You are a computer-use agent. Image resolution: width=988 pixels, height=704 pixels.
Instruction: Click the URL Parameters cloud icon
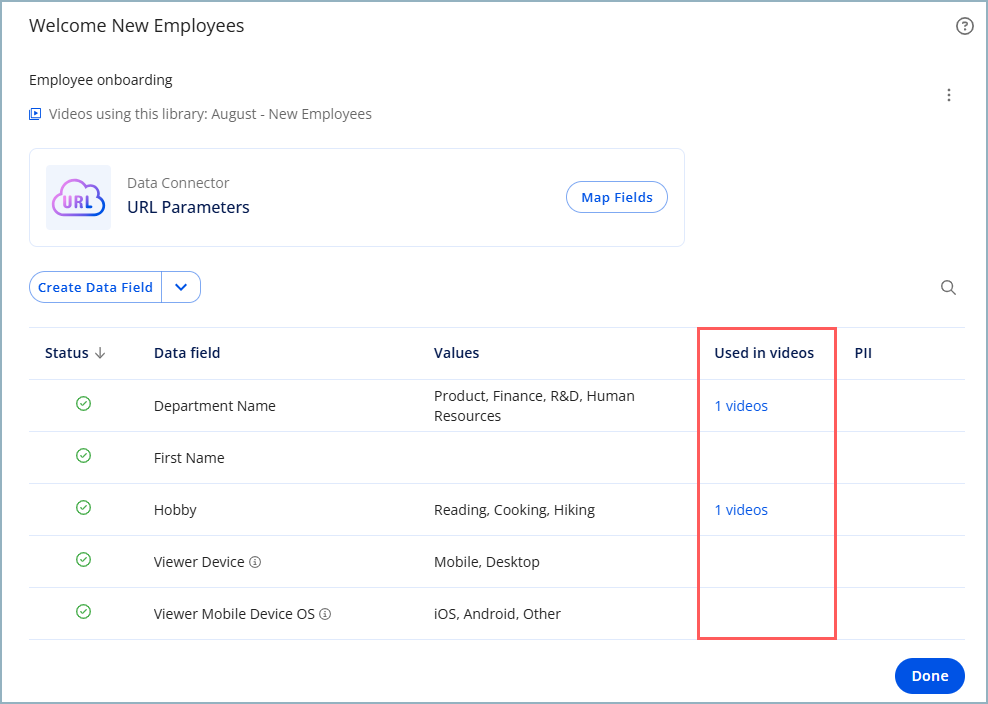click(x=79, y=197)
